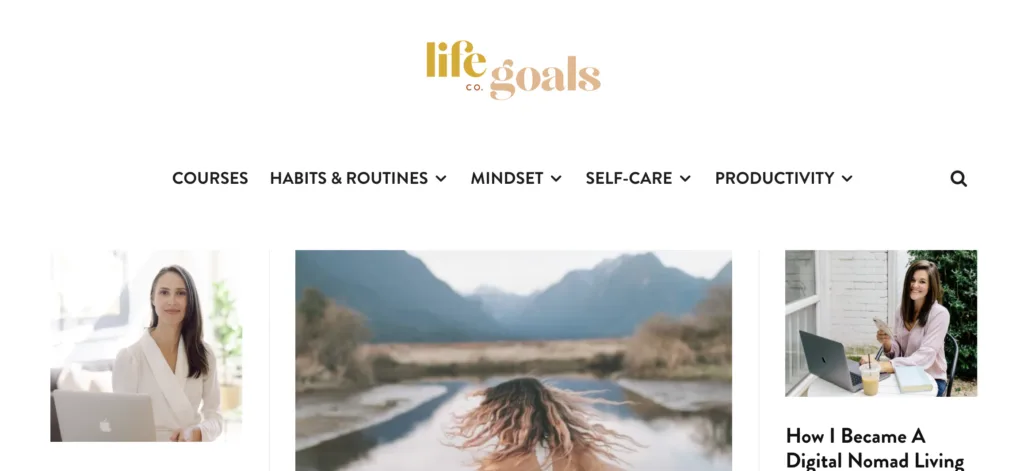Choose the Productivity menu label
Viewport: 1024px width, 471px height.
(775, 178)
